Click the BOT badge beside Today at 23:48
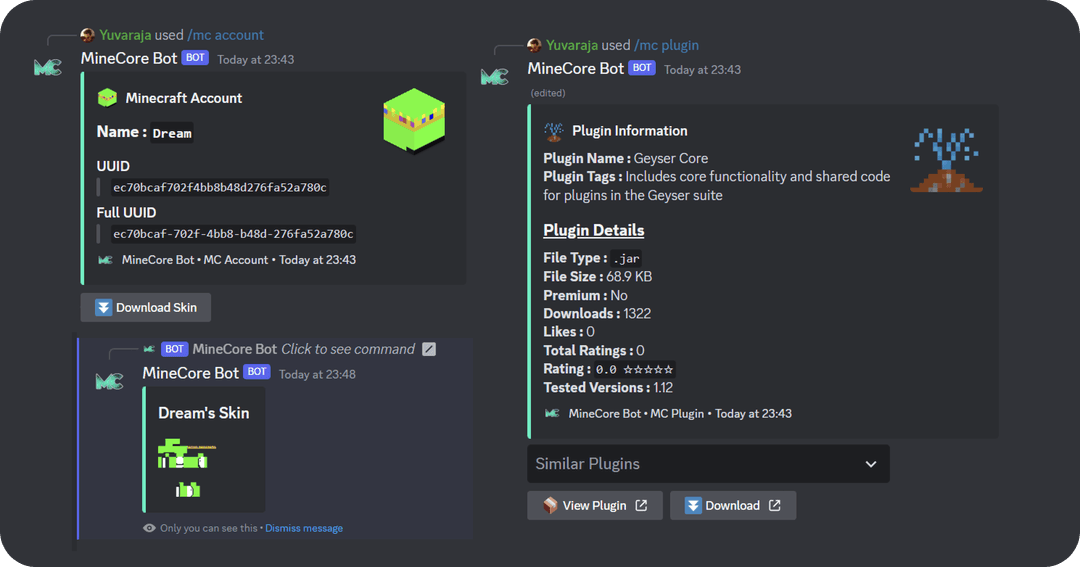The image size is (1080, 567). (x=257, y=372)
